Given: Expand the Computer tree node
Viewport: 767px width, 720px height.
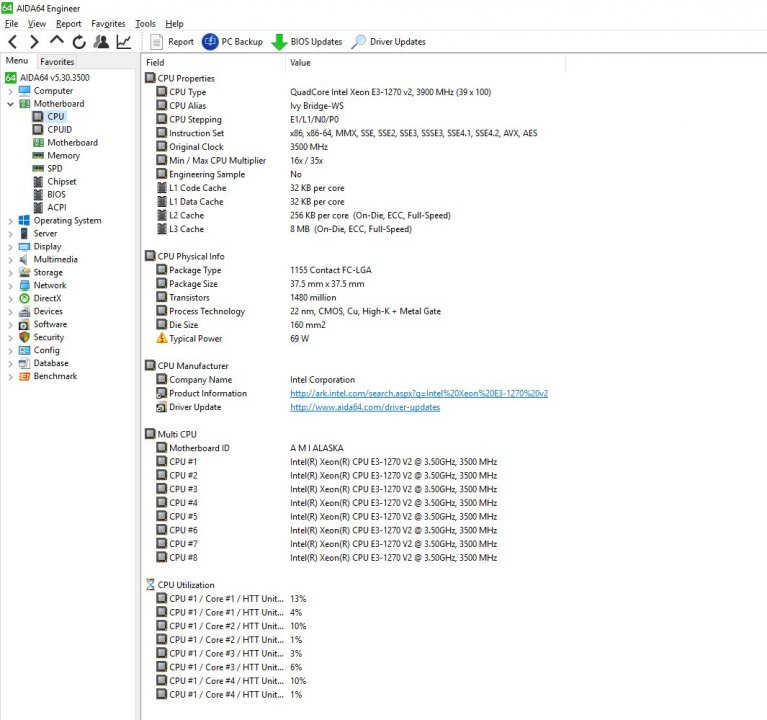Looking at the screenshot, I should [10, 91].
